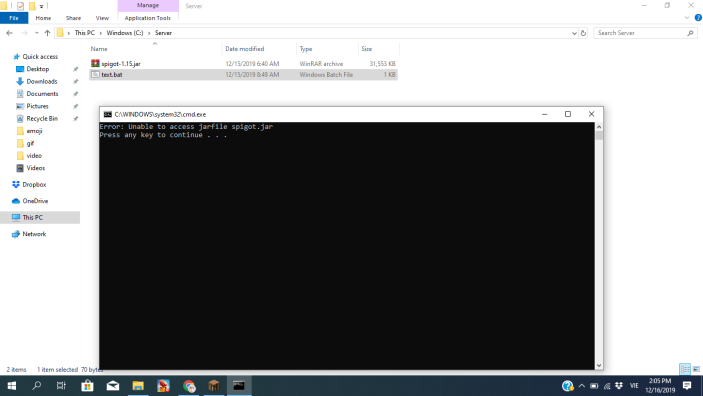
Task: Show hidden system tray icons
Action: click(x=581, y=386)
